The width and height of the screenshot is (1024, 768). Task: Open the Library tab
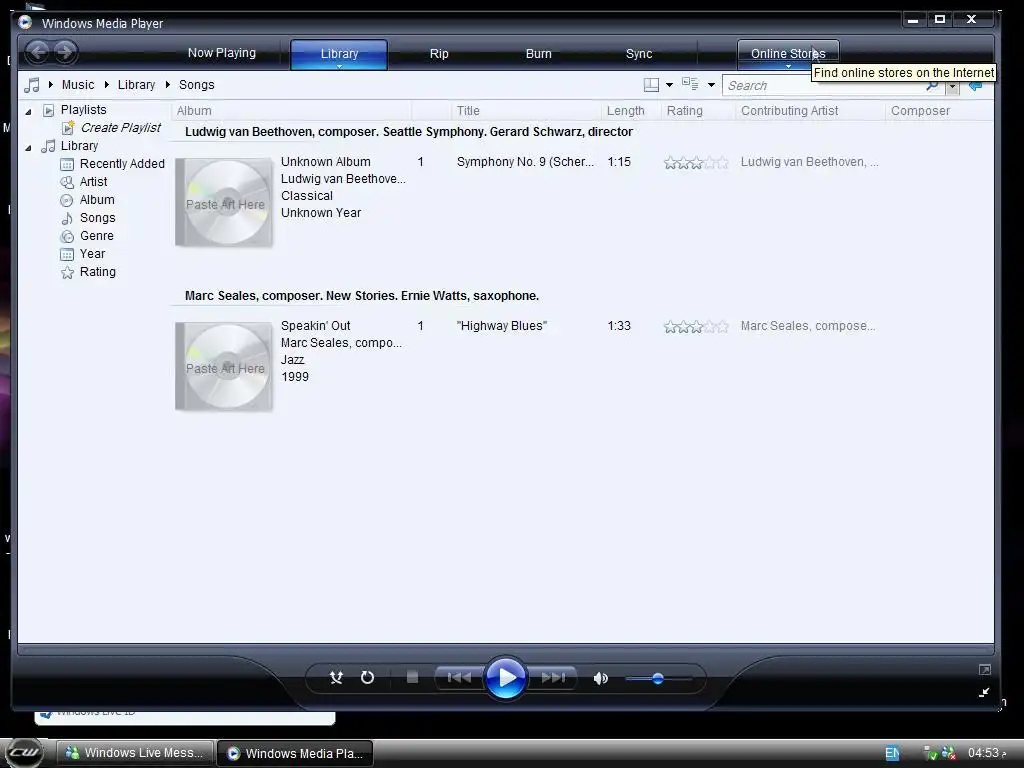pyautogui.click(x=339, y=52)
